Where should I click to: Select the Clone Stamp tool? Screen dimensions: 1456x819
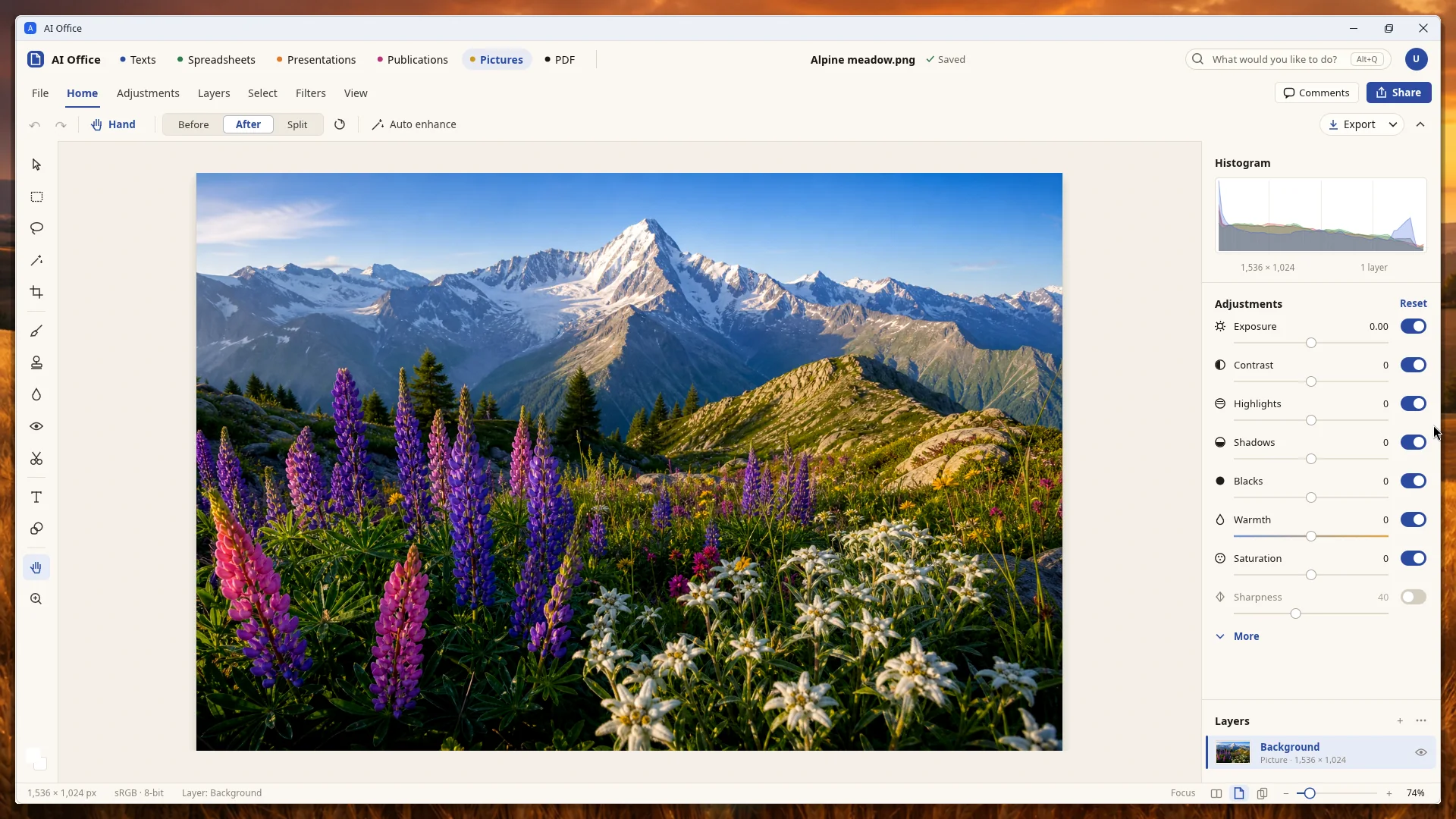(36, 362)
